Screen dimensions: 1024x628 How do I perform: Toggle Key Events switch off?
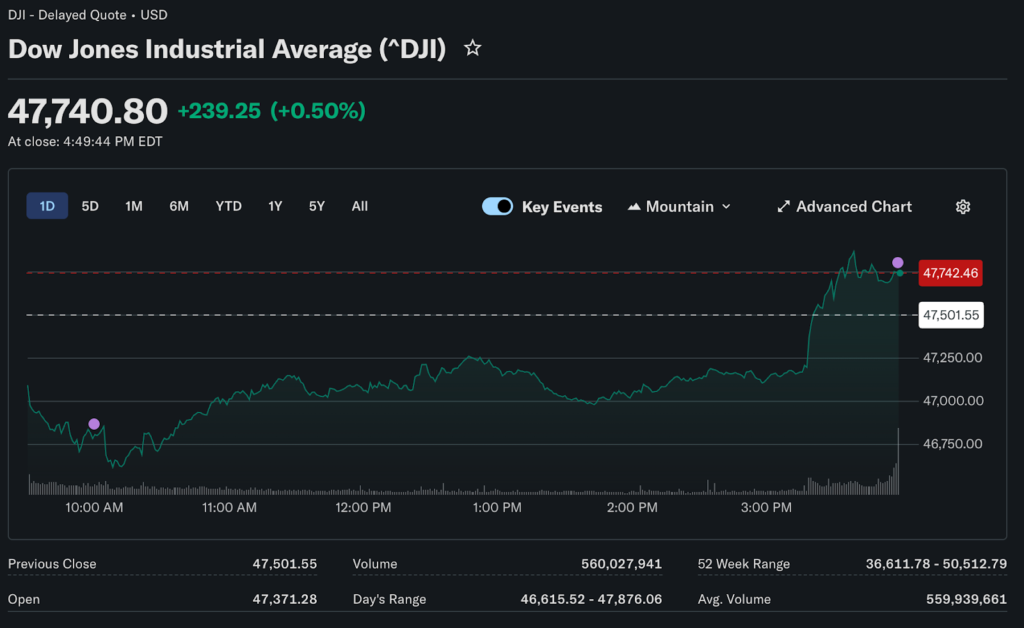tap(497, 207)
